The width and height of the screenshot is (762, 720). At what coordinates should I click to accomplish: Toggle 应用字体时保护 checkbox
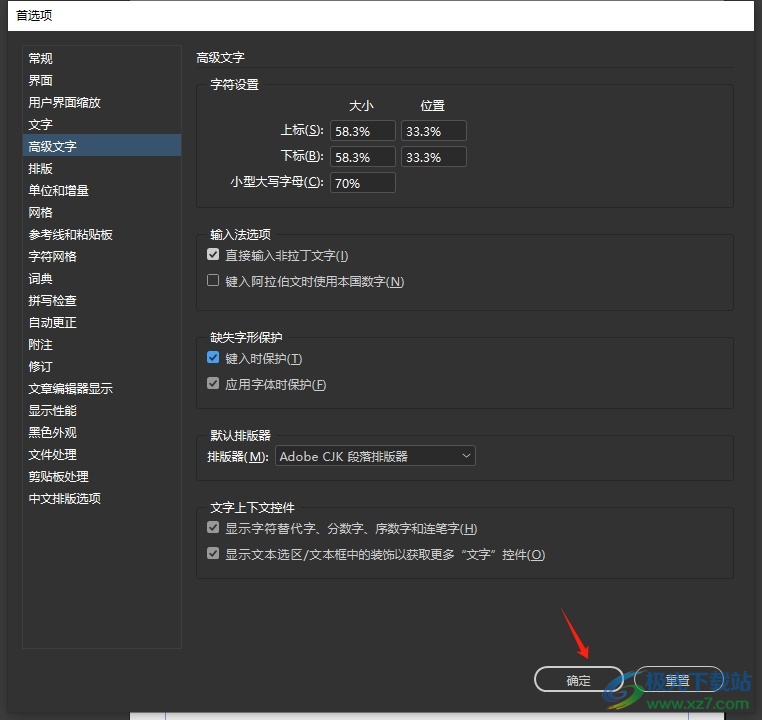pyautogui.click(x=213, y=384)
